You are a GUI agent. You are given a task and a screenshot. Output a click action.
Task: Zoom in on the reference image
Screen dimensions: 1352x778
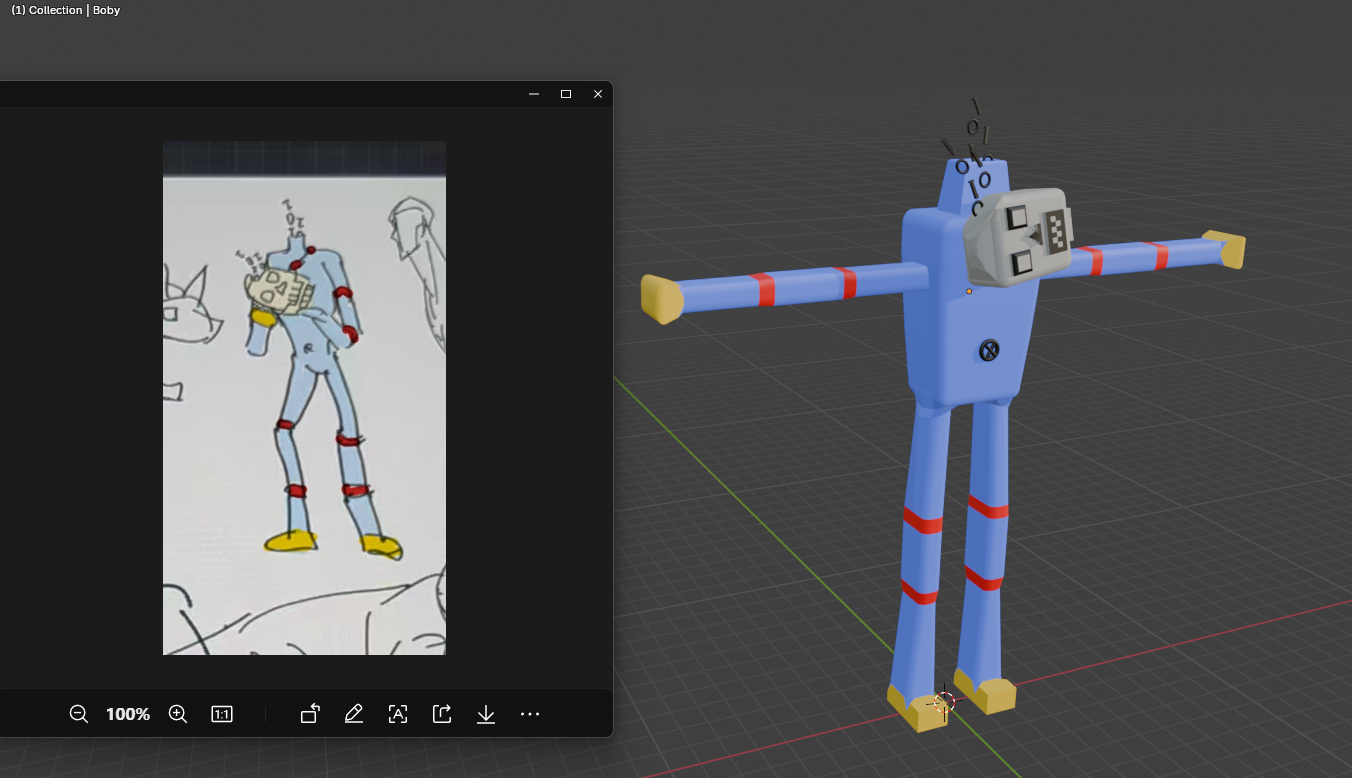[178, 714]
